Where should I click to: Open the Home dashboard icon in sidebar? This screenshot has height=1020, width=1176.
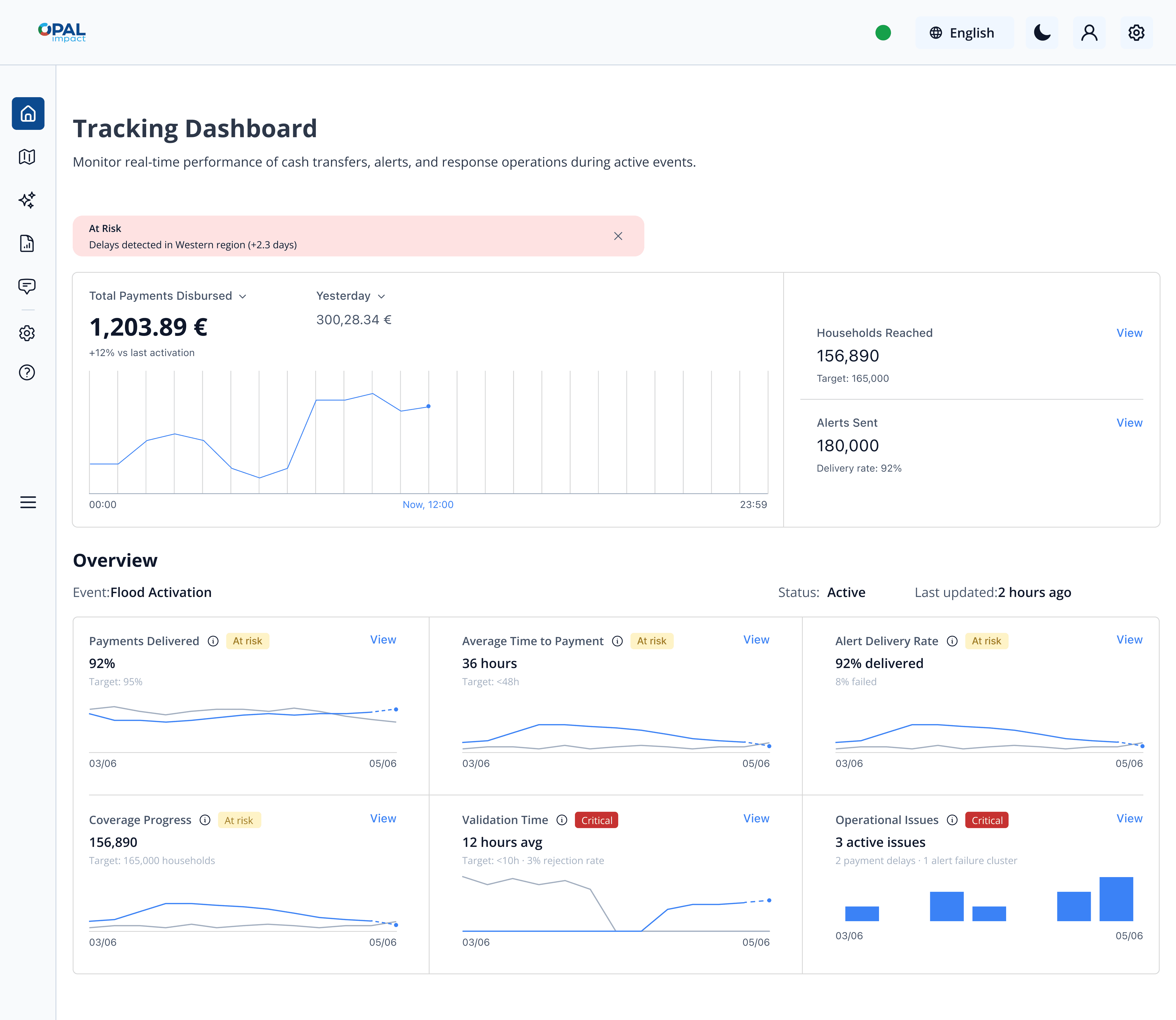coord(28,114)
